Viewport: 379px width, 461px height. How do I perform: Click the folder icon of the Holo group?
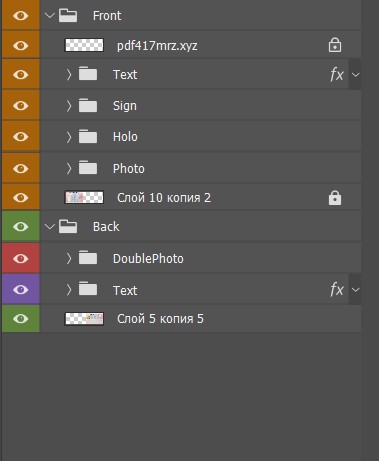point(88,136)
